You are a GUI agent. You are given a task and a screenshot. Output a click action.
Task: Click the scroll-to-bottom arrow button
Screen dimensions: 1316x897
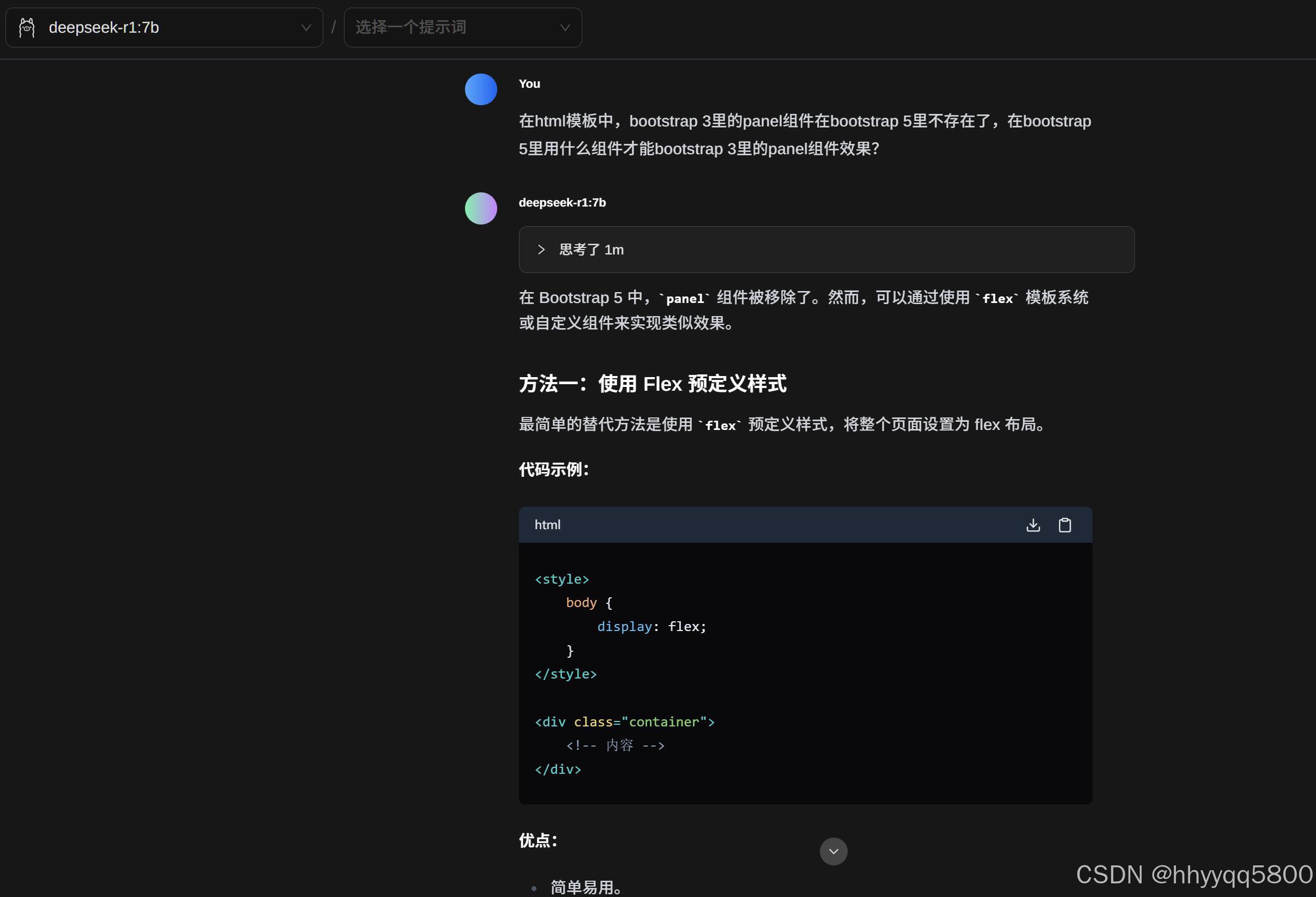click(833, 851)
